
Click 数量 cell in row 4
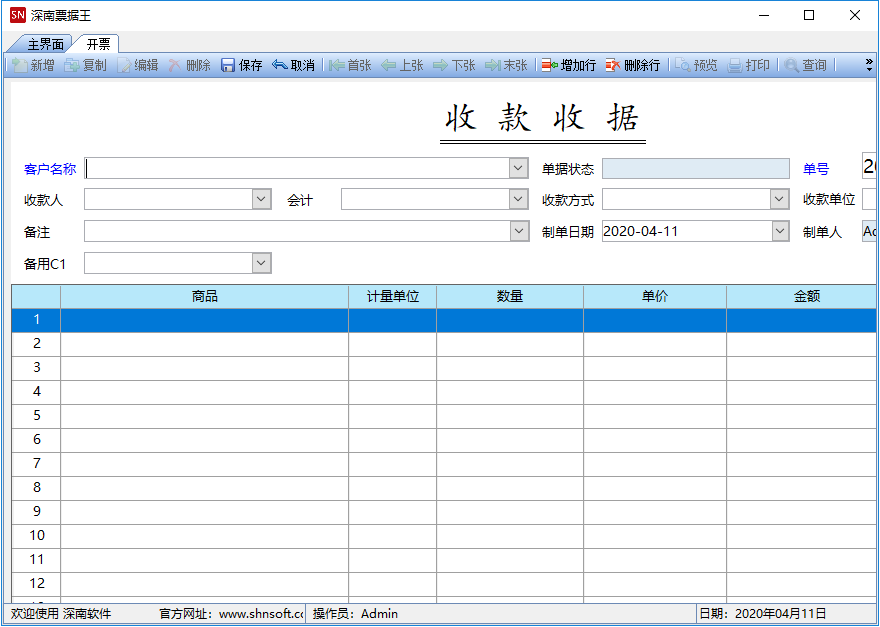coord(510,392)
